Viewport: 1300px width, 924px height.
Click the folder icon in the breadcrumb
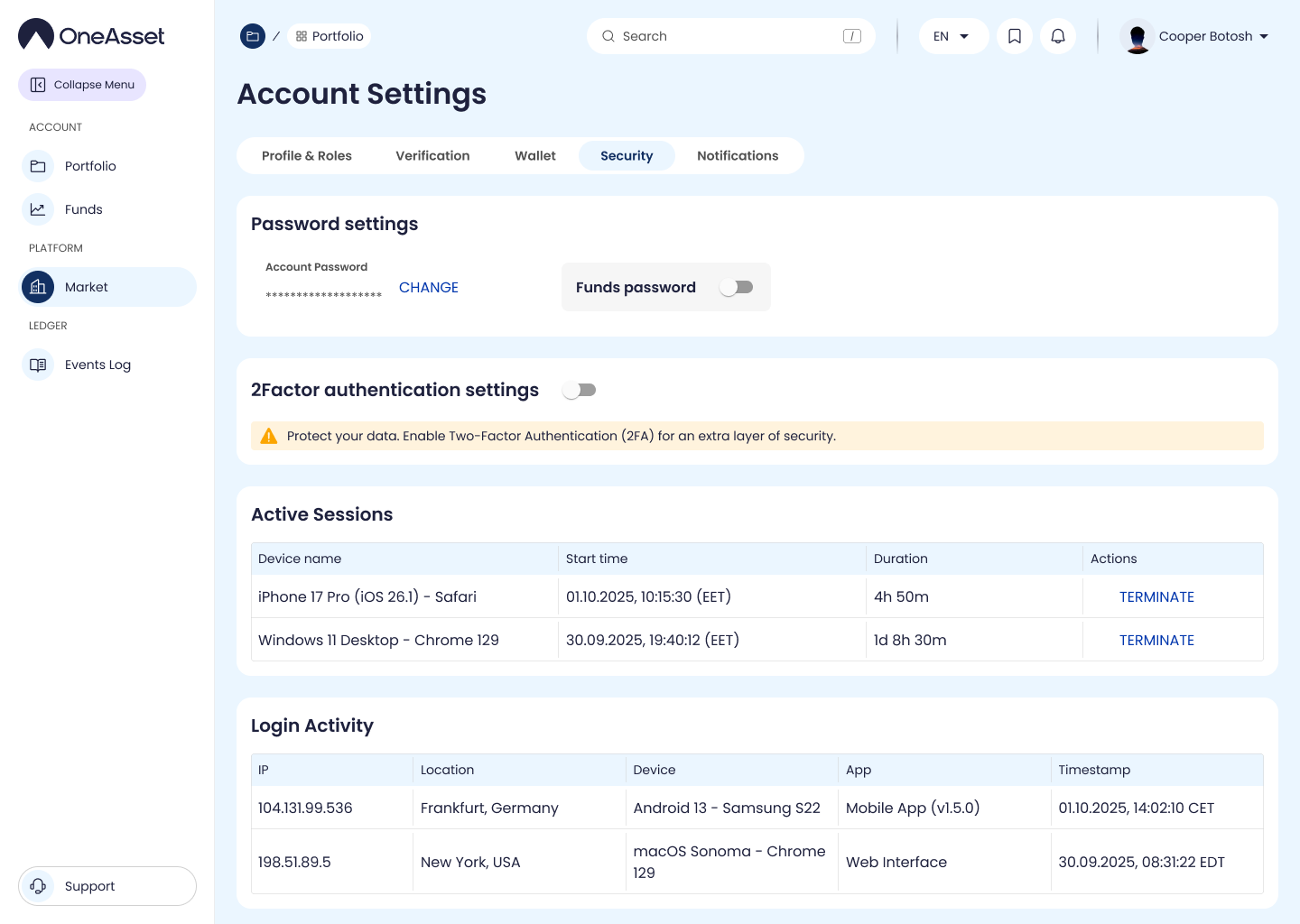click(253, 36)
